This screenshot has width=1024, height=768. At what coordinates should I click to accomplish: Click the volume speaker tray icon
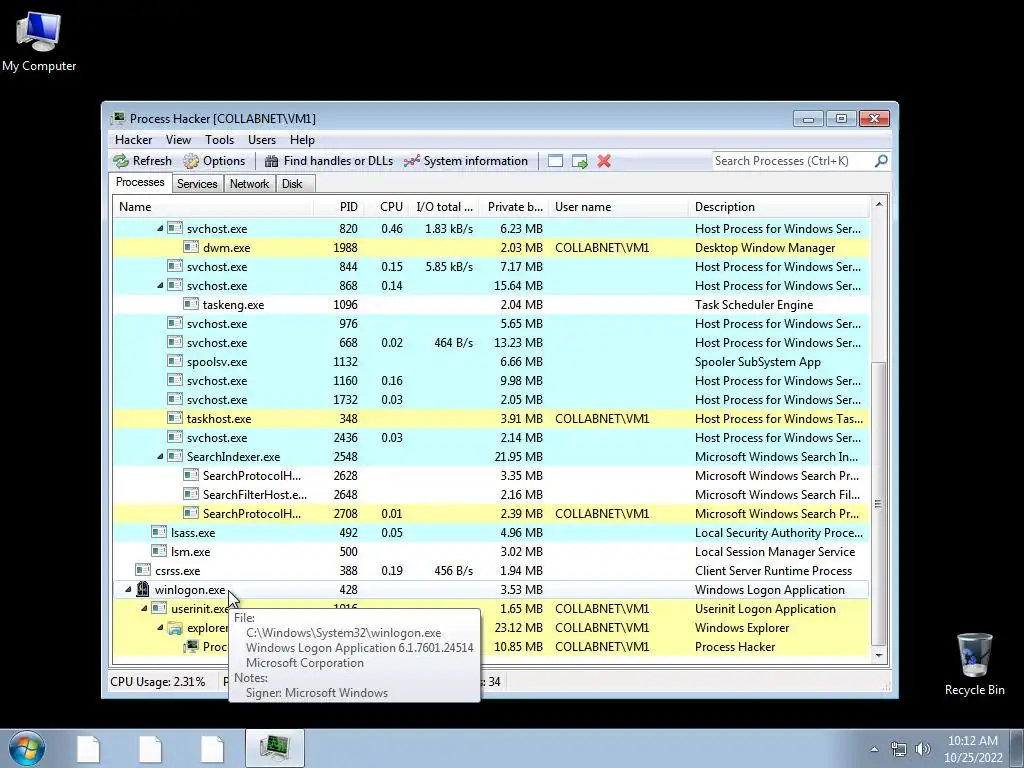point(923,749)
